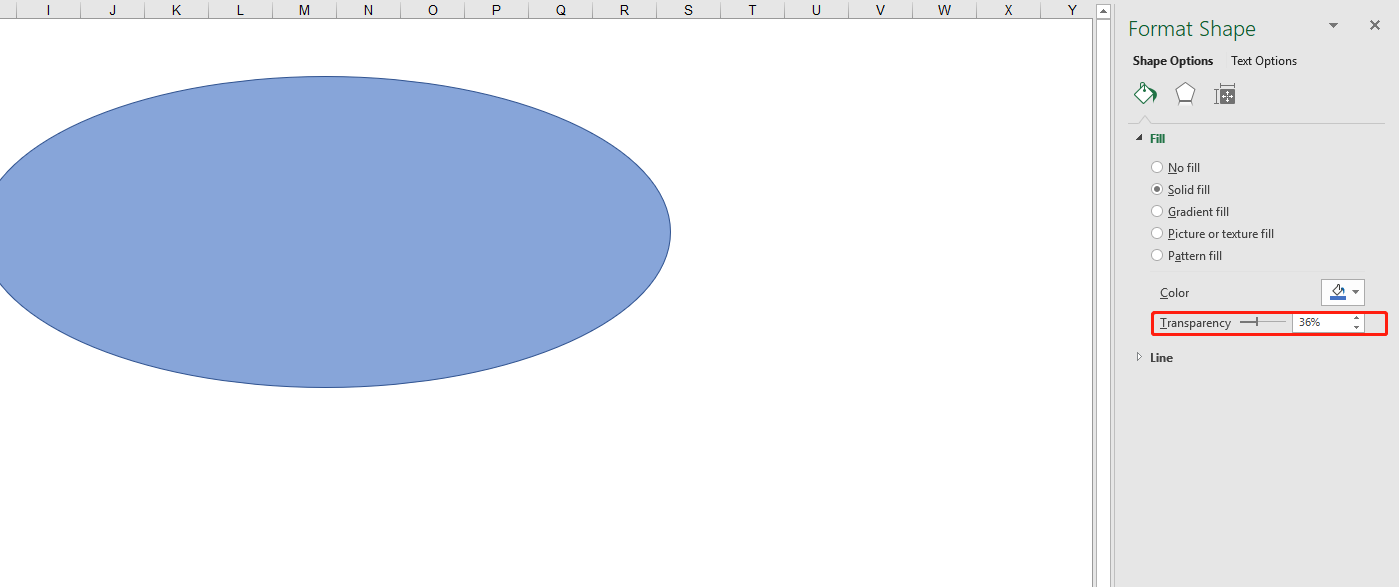Expand the Line section
The height and width of the screenshot is (587, 1399).
(1140, 357)
